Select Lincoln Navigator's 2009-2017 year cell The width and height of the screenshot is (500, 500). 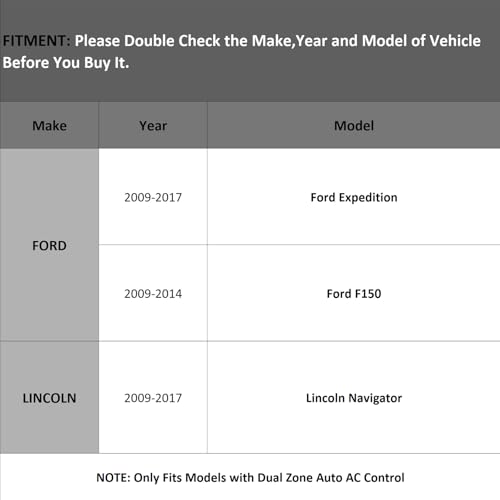(x=153, y=398)
